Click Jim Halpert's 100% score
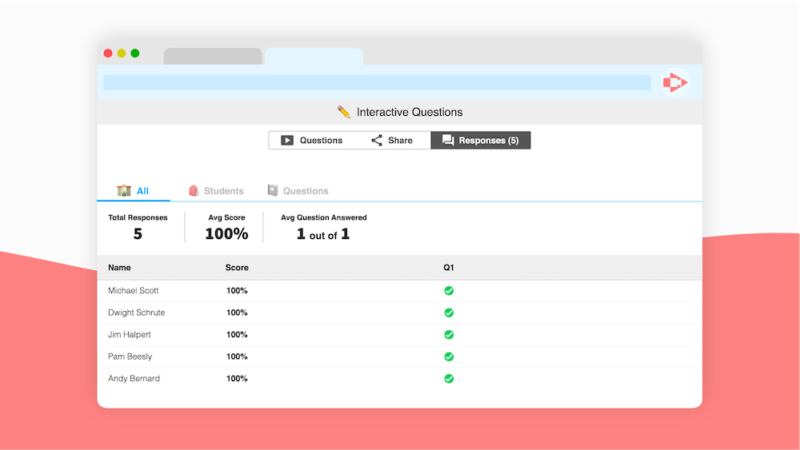 point(237,334)
